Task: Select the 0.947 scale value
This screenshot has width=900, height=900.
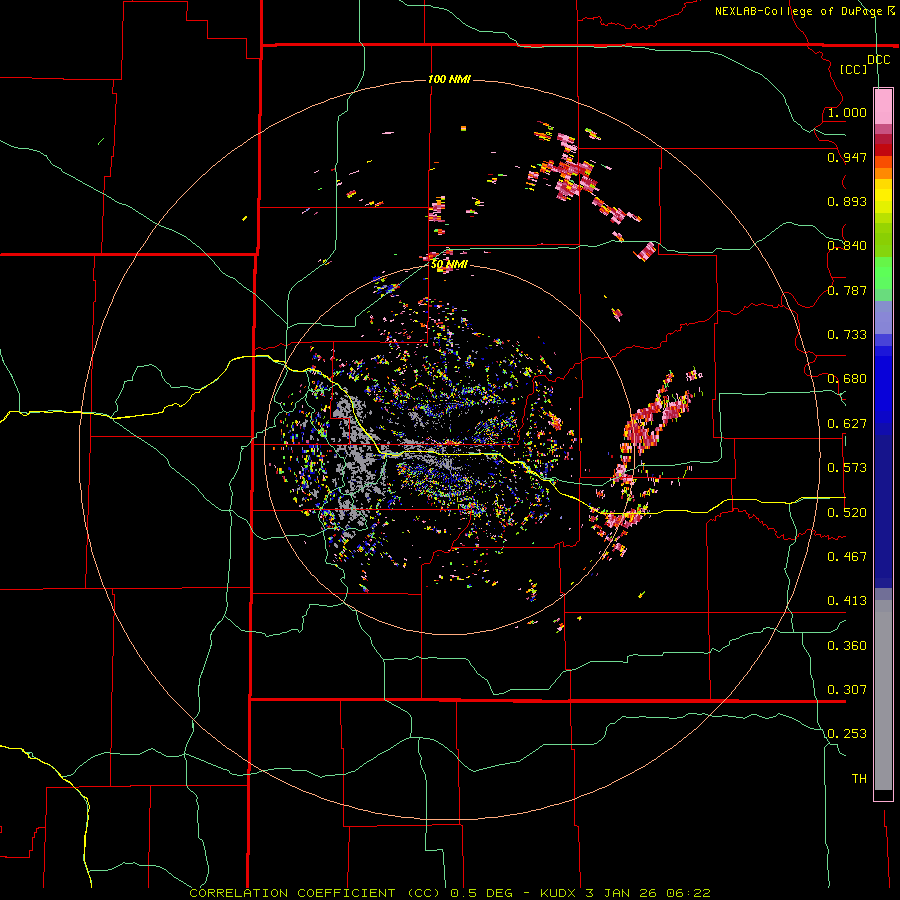Action: pos(847,157)
